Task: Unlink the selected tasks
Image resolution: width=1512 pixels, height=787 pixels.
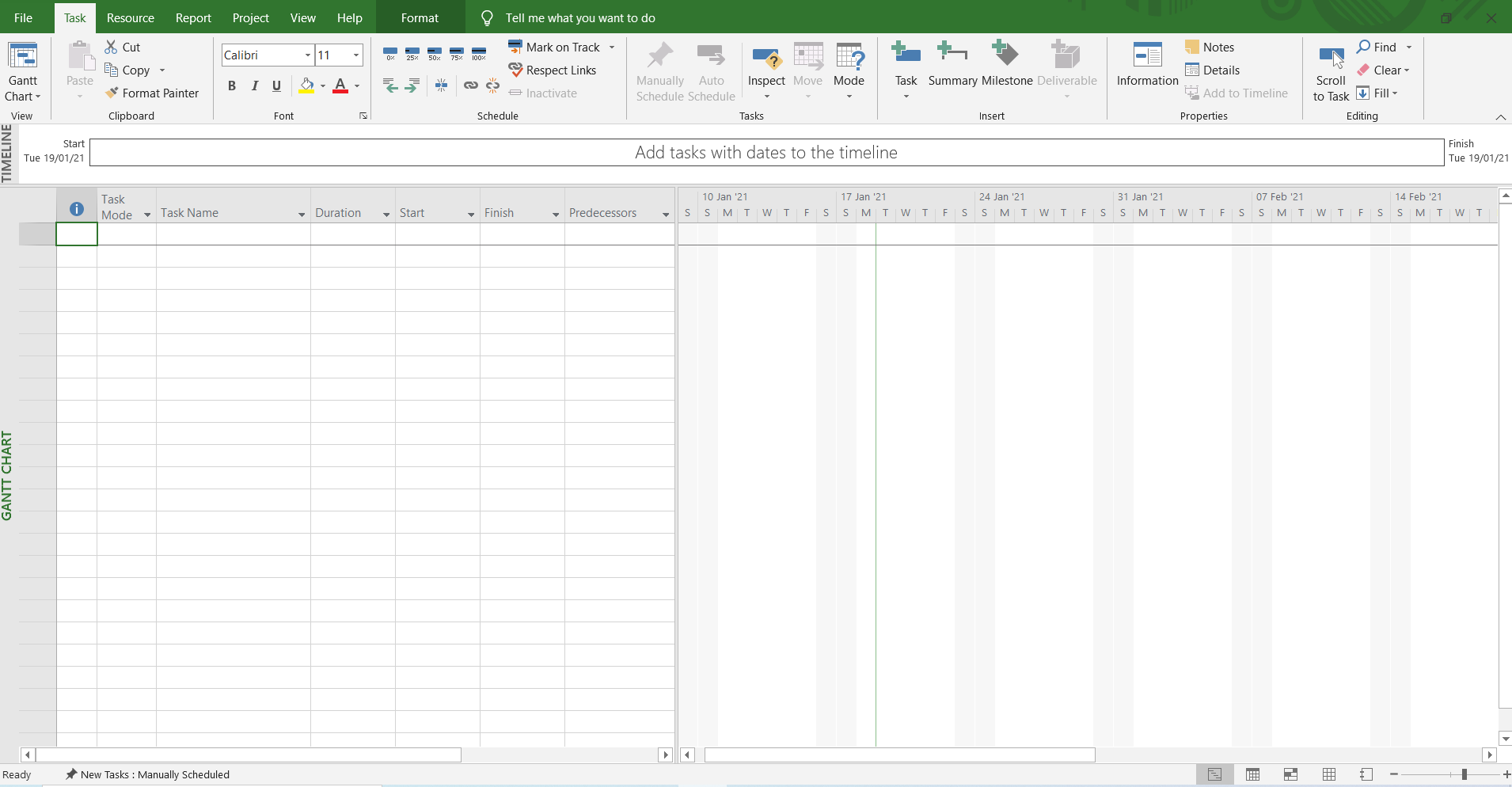Action: (493, 86)
